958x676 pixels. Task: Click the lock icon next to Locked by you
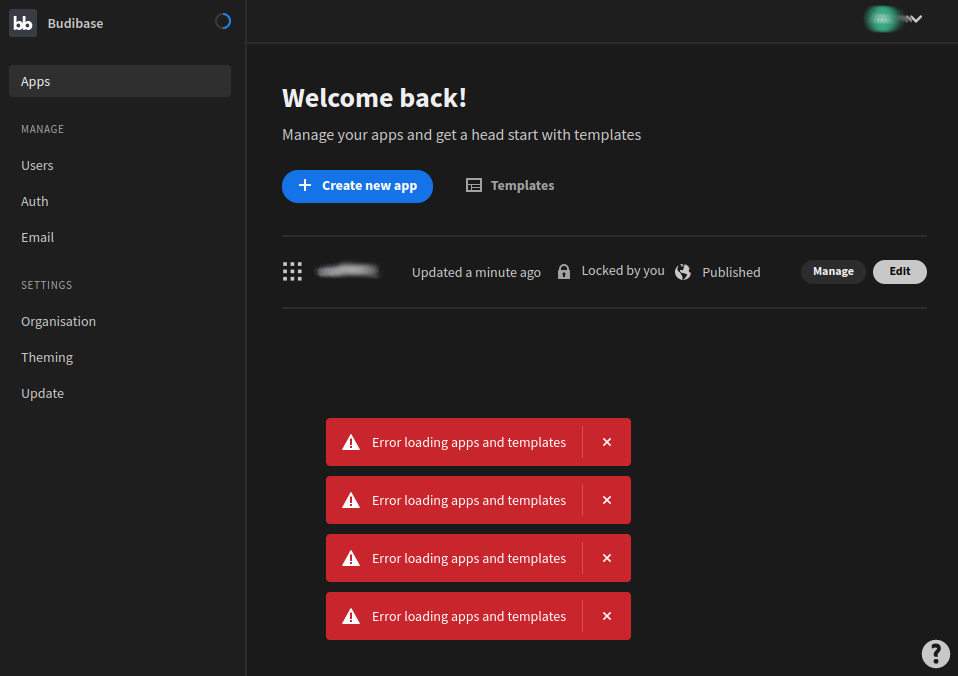[564, 271]
